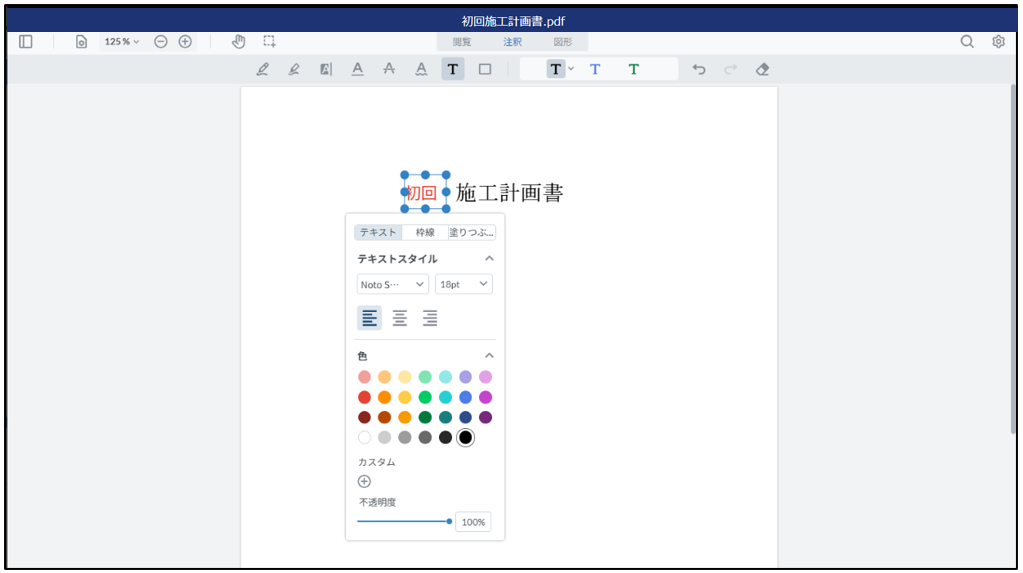
Task: Open the settings gear icon
Action: (x=998, y=42)
